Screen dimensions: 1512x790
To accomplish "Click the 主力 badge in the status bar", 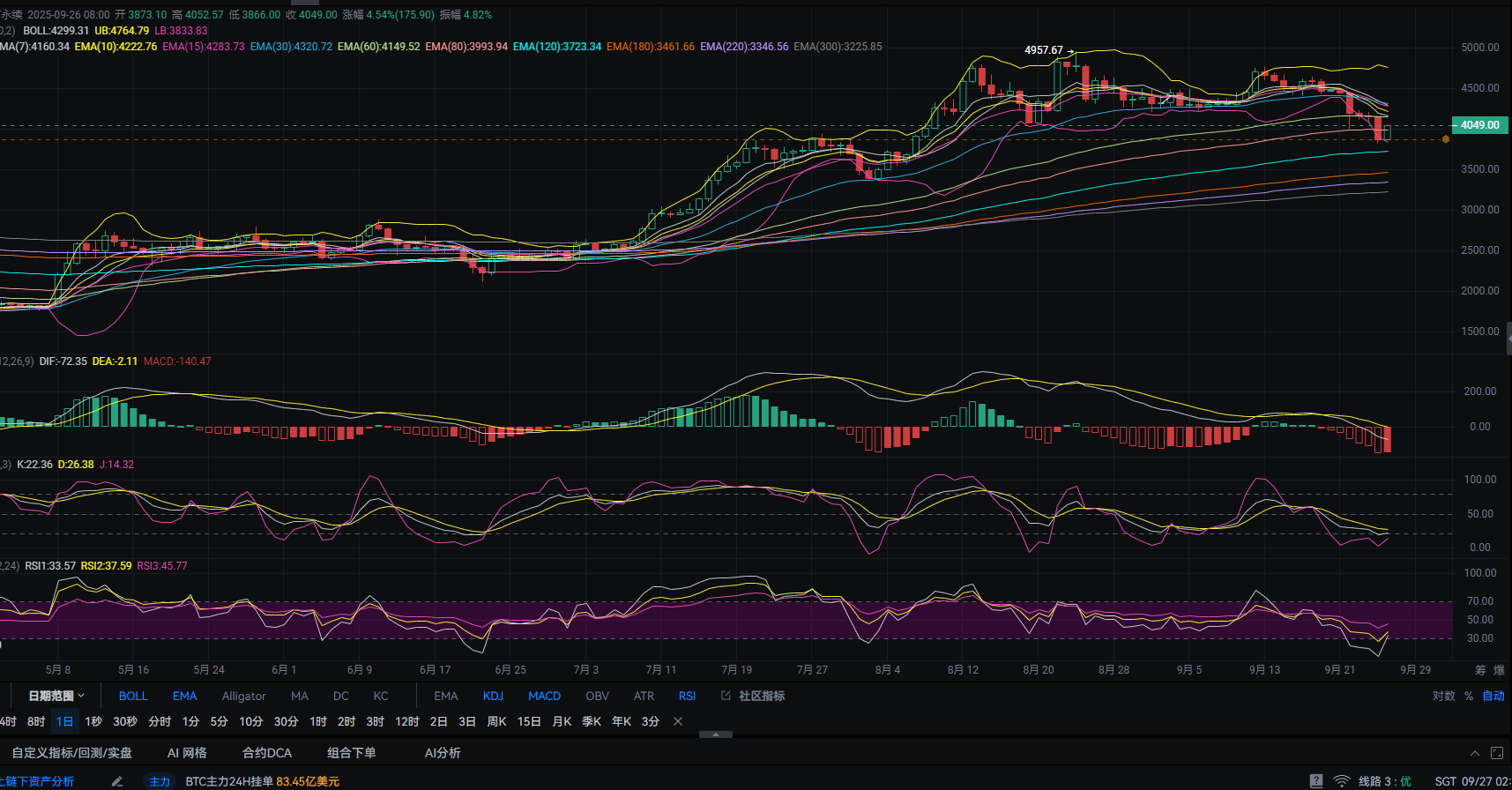I will click(x=160, y=781).
